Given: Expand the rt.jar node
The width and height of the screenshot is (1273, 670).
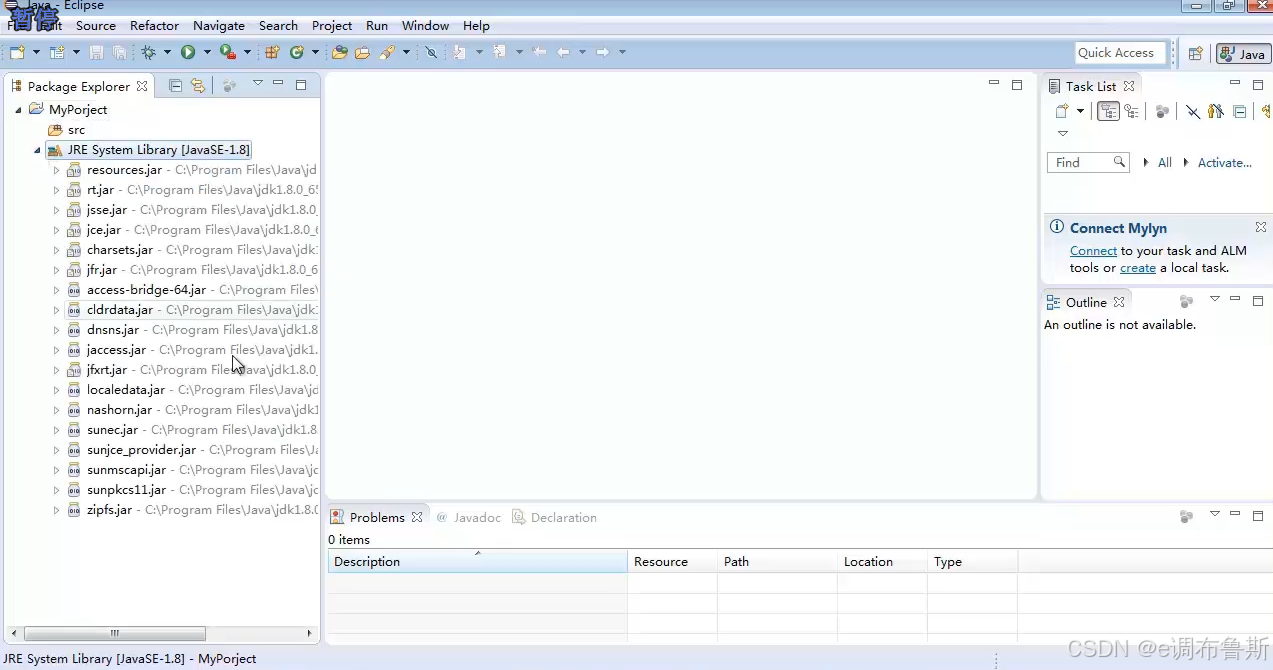Looking at the screenshot, I should coord(56,190).
